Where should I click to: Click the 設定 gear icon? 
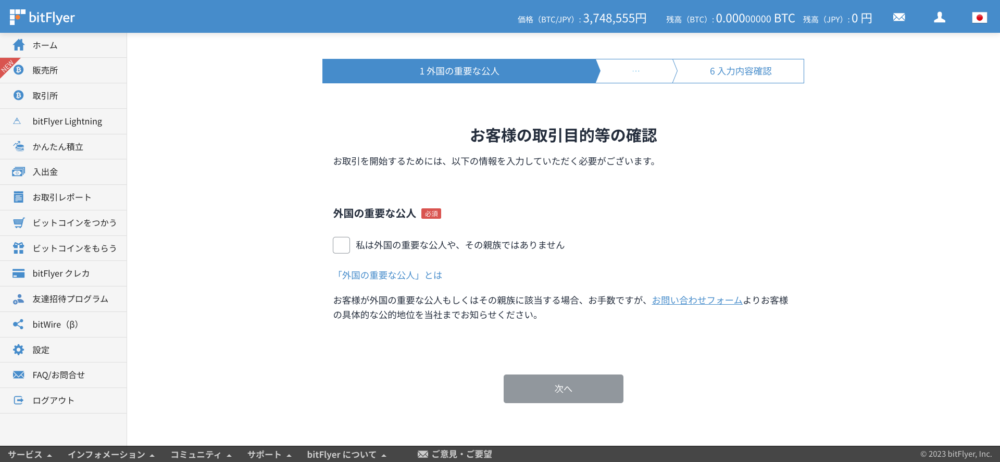click(18, 350)
